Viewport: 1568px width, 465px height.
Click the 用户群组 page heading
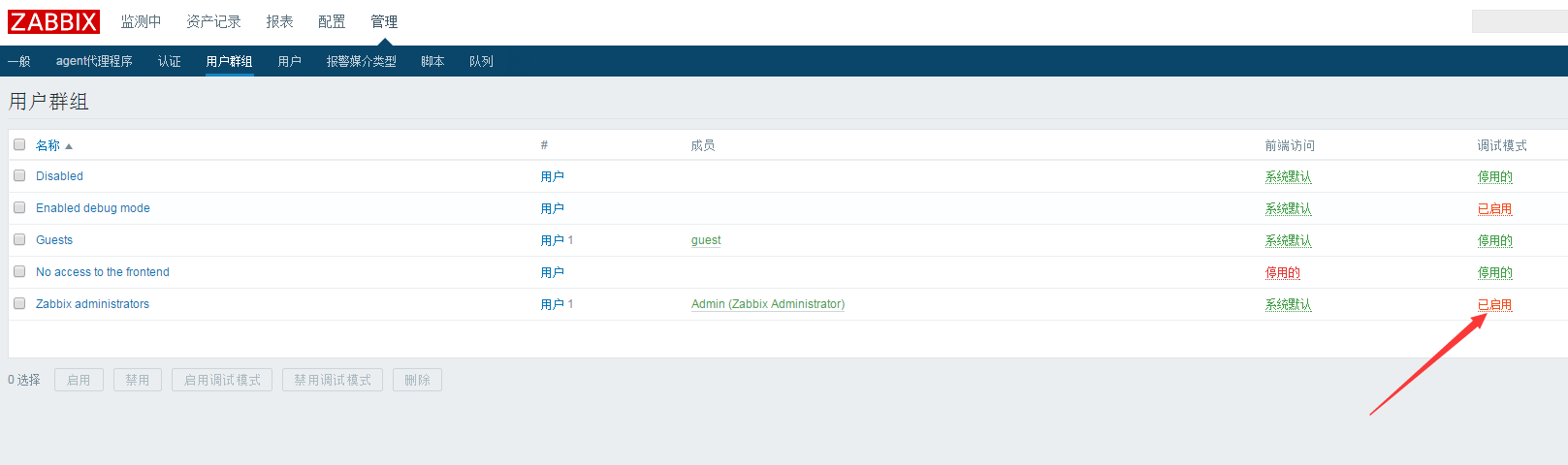48,102
